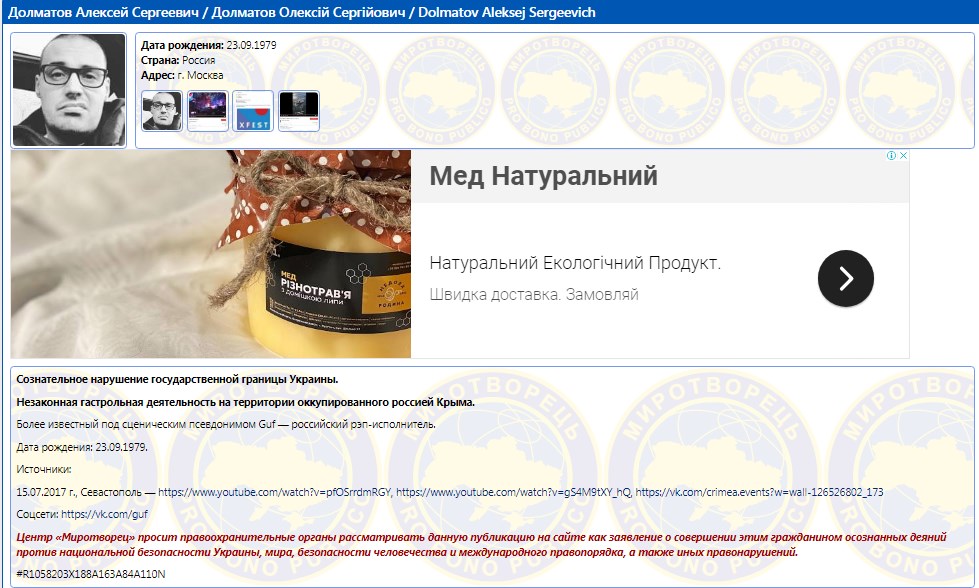
Task: Open the large profile photo
Action: (69, 90)
